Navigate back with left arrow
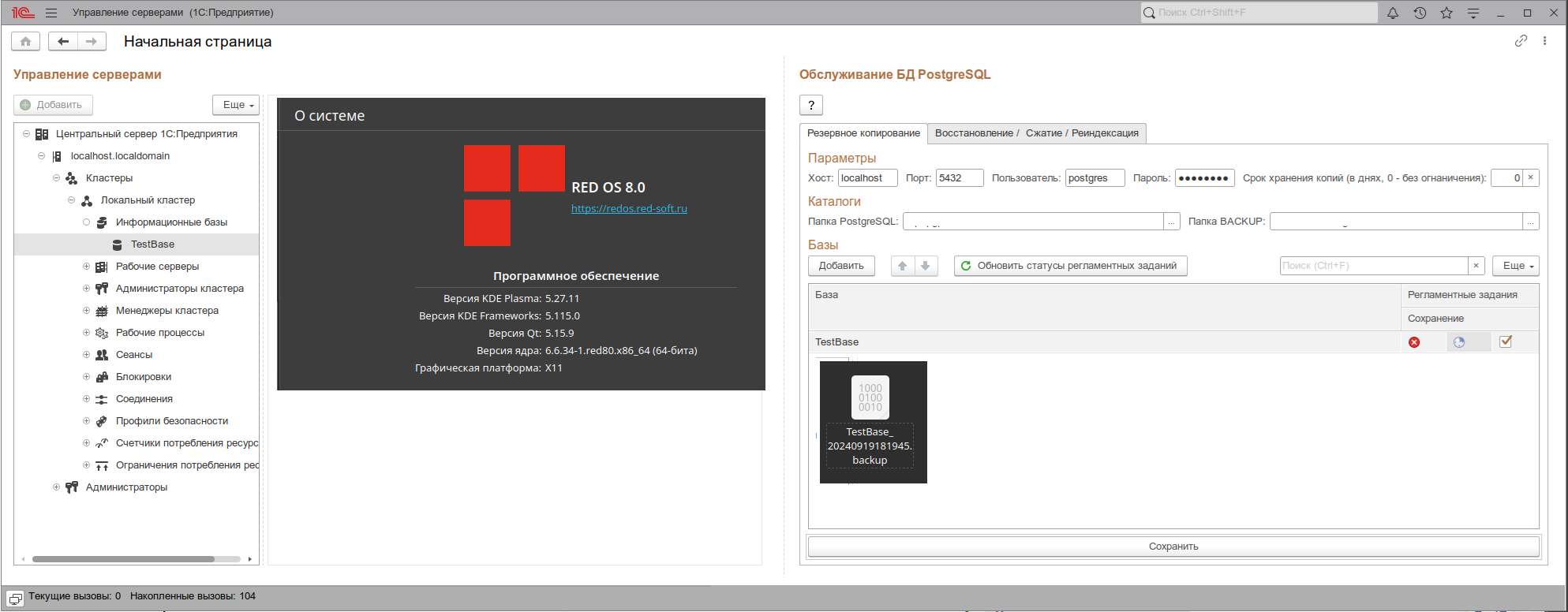Viewport: 1568px width, 612px height. [63, 41]
